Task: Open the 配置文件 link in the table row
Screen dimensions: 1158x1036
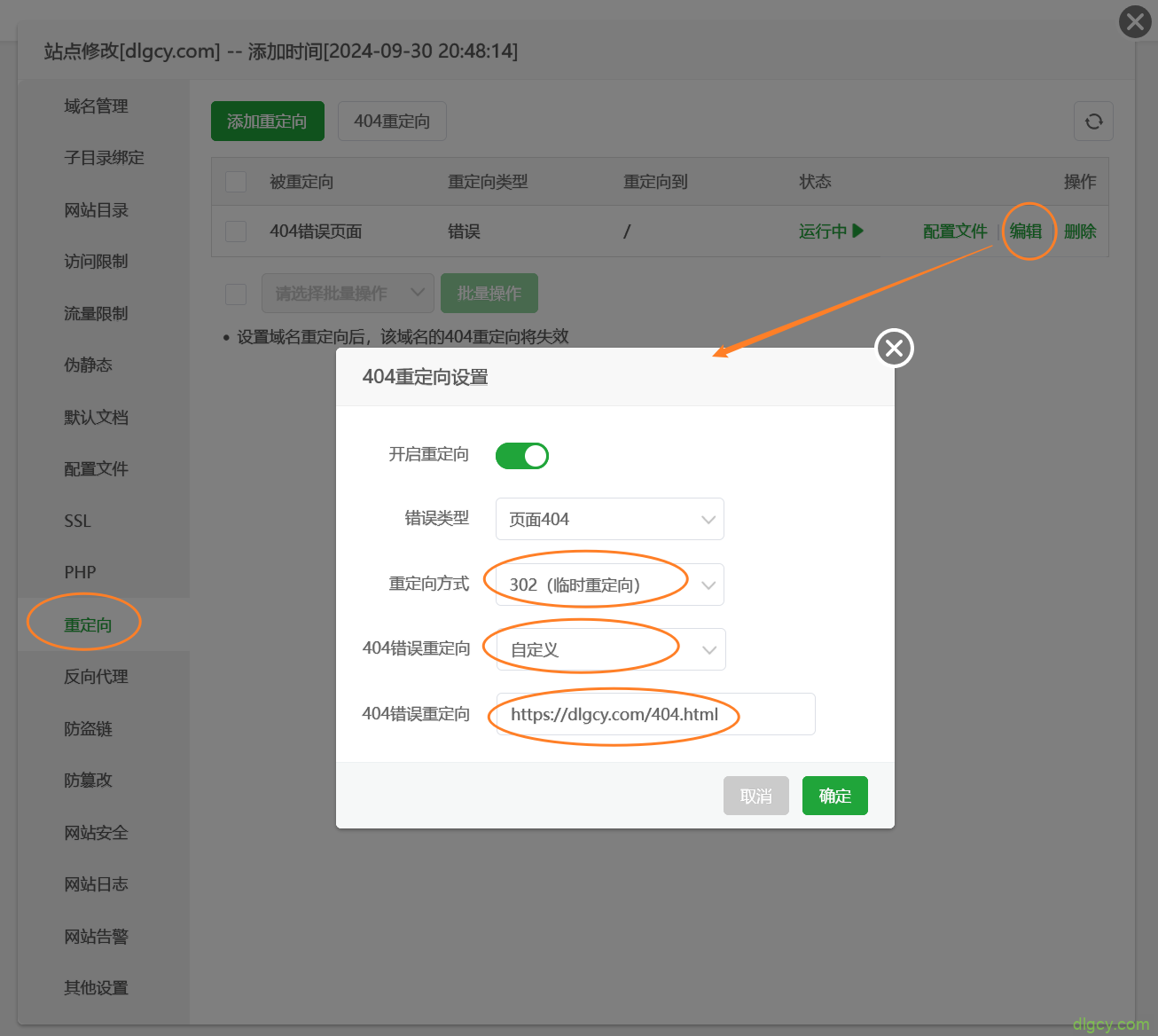Action: click(x=955, y=232)
